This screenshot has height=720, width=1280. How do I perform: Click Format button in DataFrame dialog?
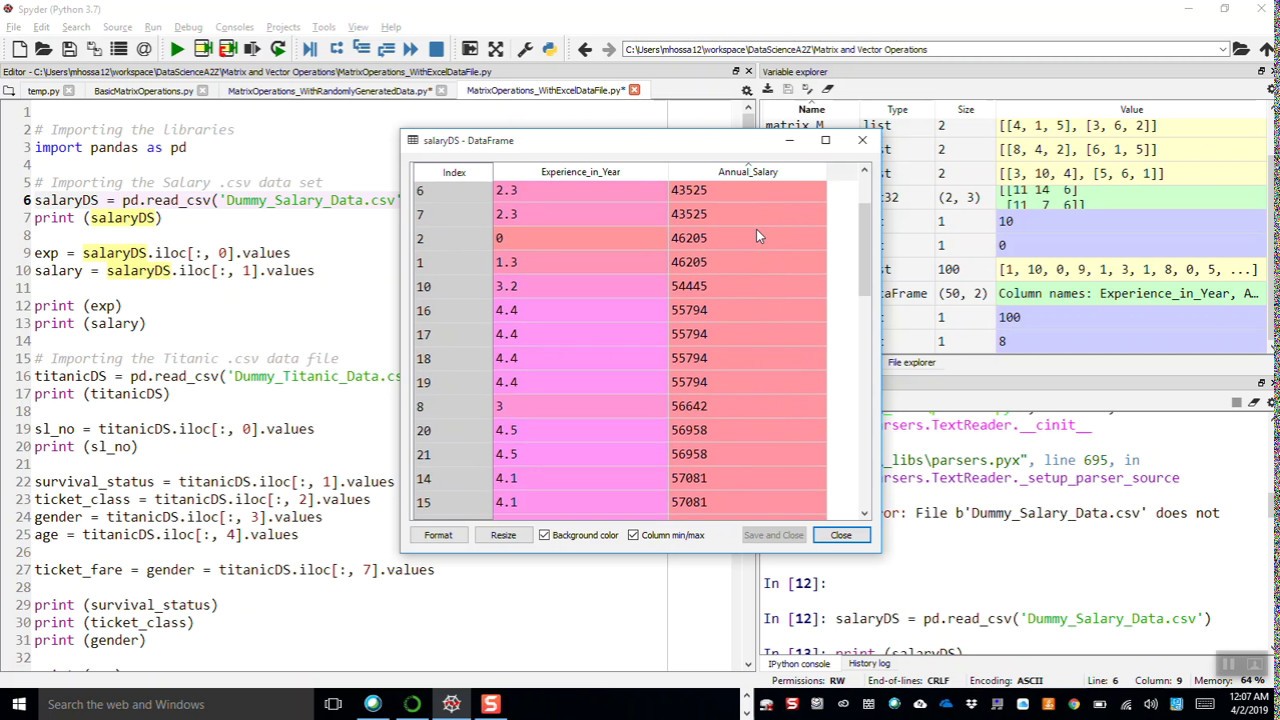point(438,535)
